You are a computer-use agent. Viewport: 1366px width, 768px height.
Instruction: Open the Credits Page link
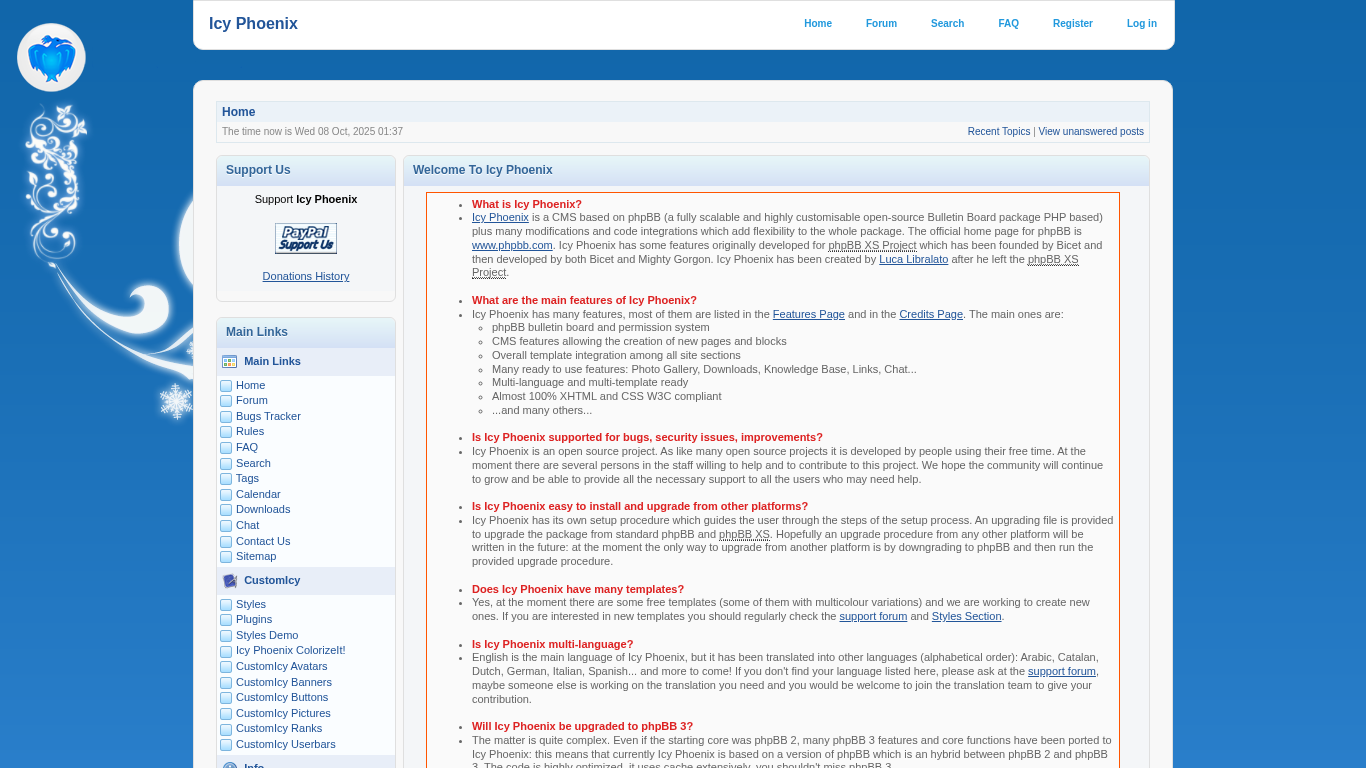point(931,314)
